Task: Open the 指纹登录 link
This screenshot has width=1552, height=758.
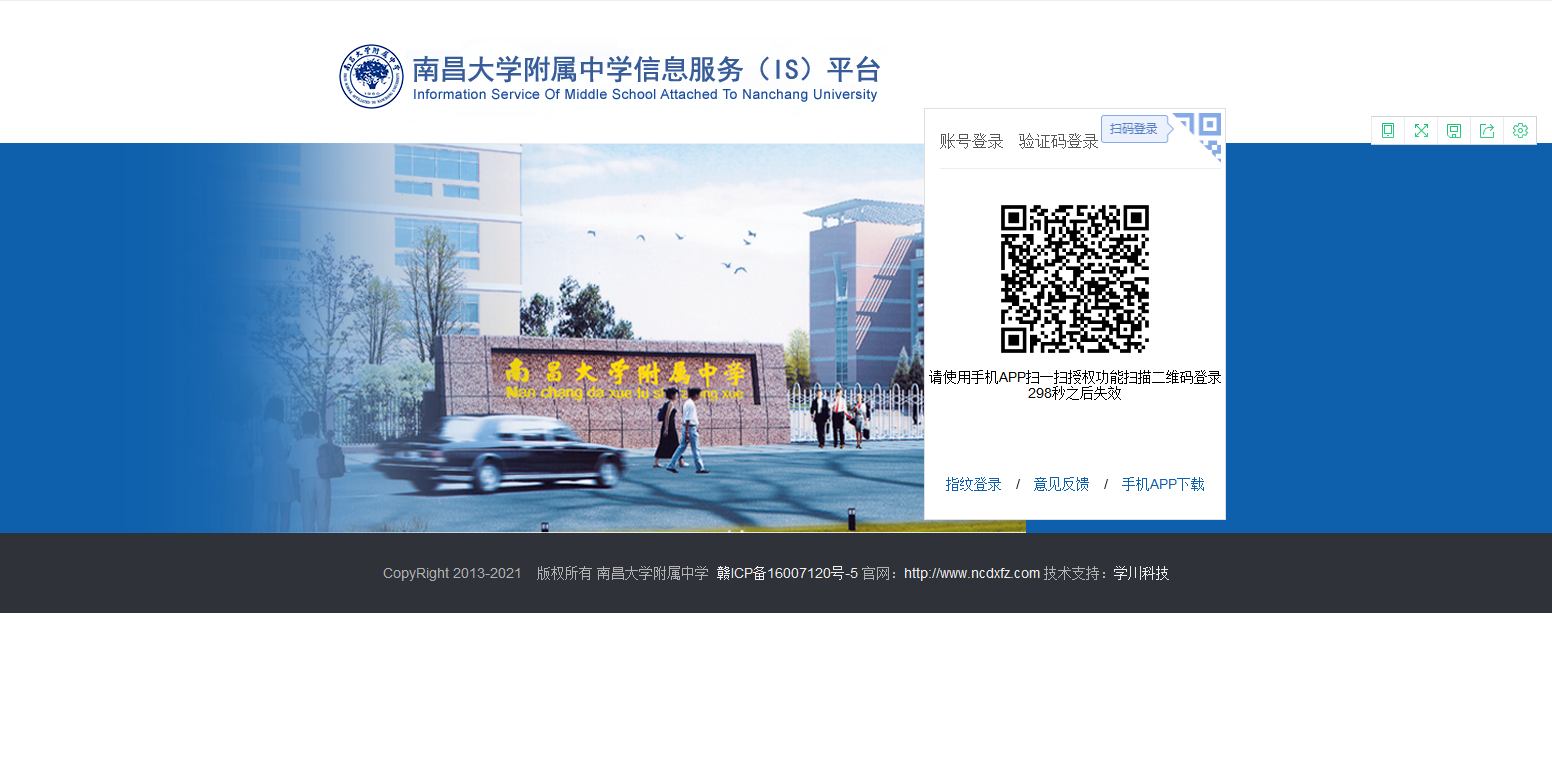Action: point(973,484)
